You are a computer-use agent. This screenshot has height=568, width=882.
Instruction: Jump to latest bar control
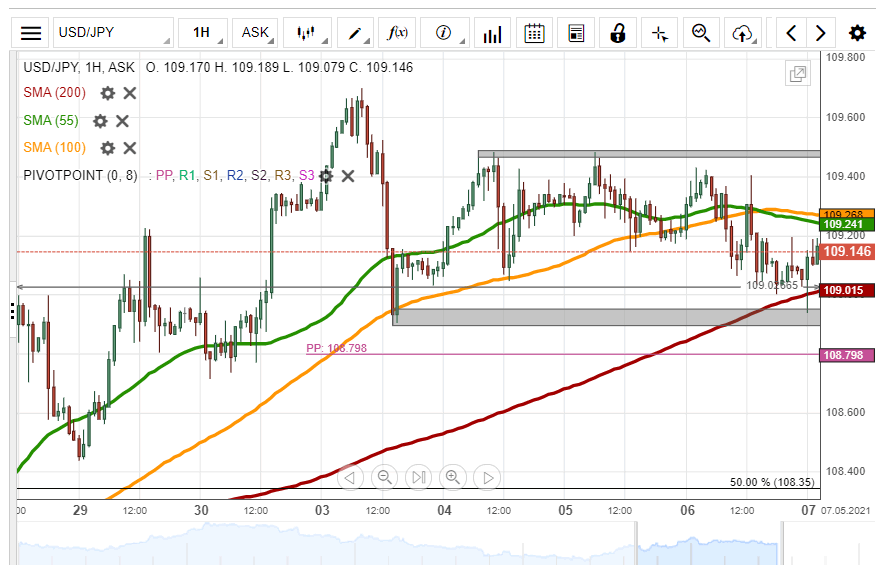point(418,477)
